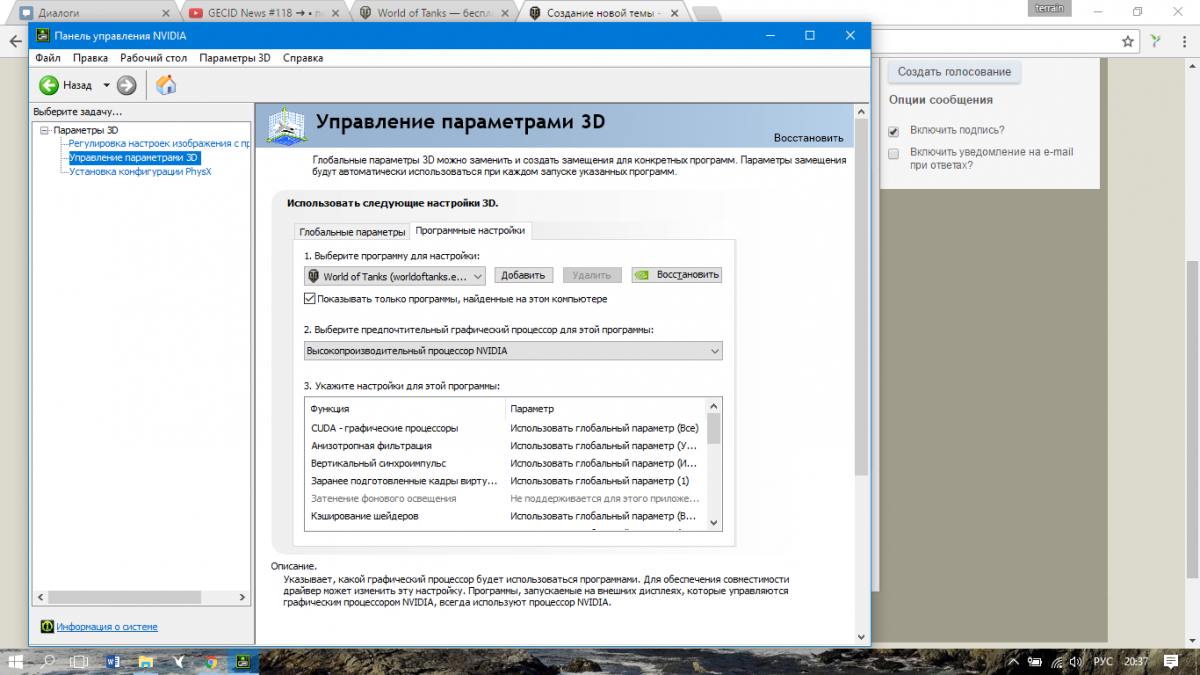Click the taskbar search magnifier icon
The image size is (1200, 675).
pyautogui.click(x=47, y=661)
